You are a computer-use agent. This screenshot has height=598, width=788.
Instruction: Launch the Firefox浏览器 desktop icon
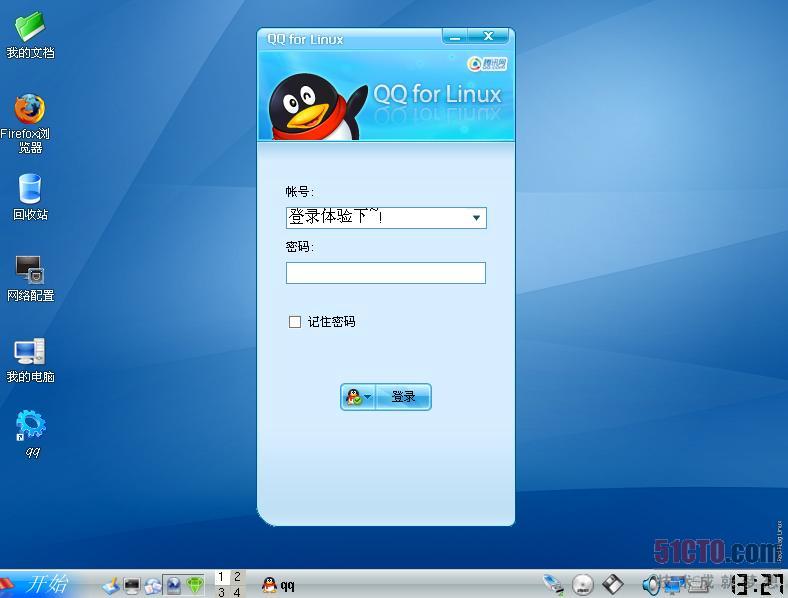point(29,123)
